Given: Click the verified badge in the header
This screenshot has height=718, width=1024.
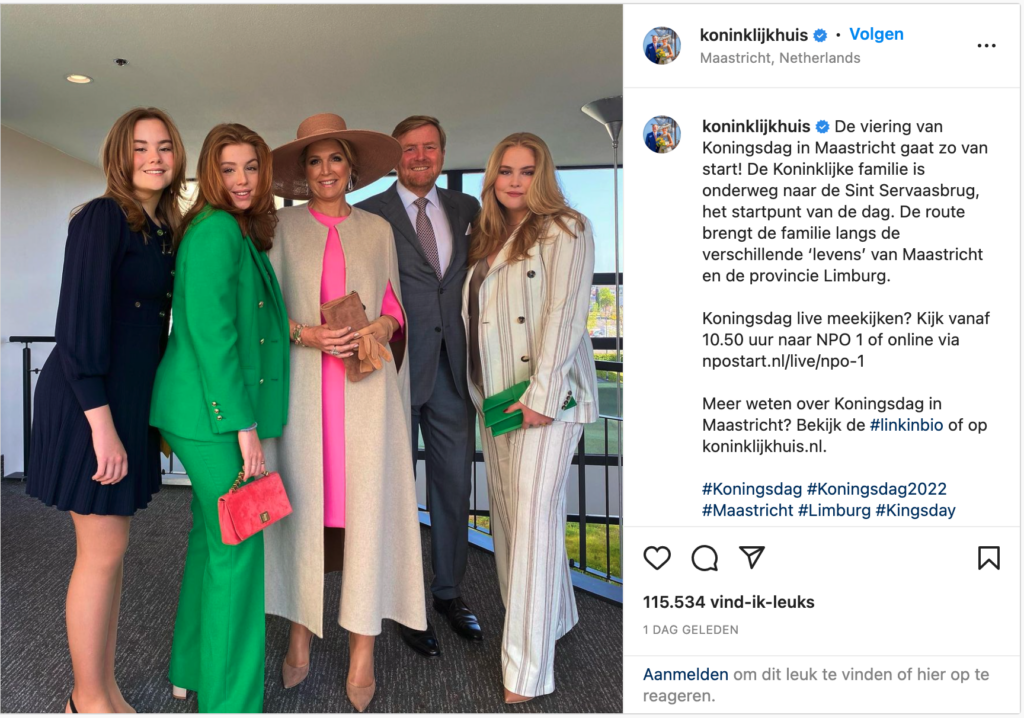Looking at the screenshot, I should (821, 35).
